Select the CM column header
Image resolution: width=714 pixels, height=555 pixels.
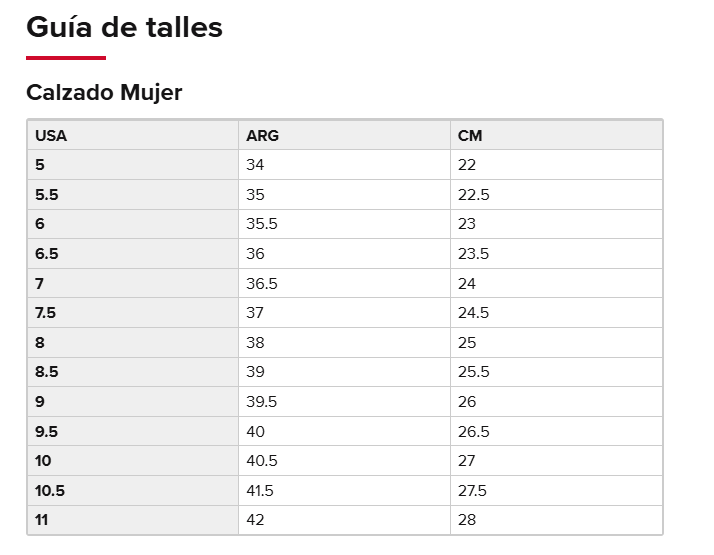click(x=556, y=135)
